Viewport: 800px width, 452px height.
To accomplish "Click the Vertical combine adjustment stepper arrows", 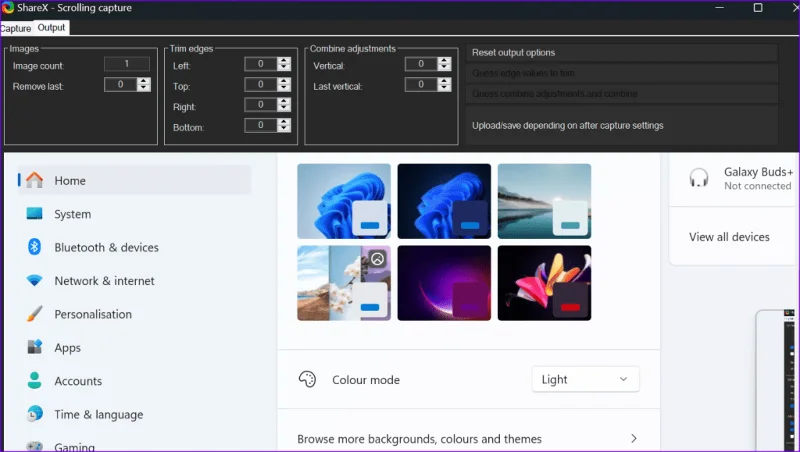I will point(444,64).
